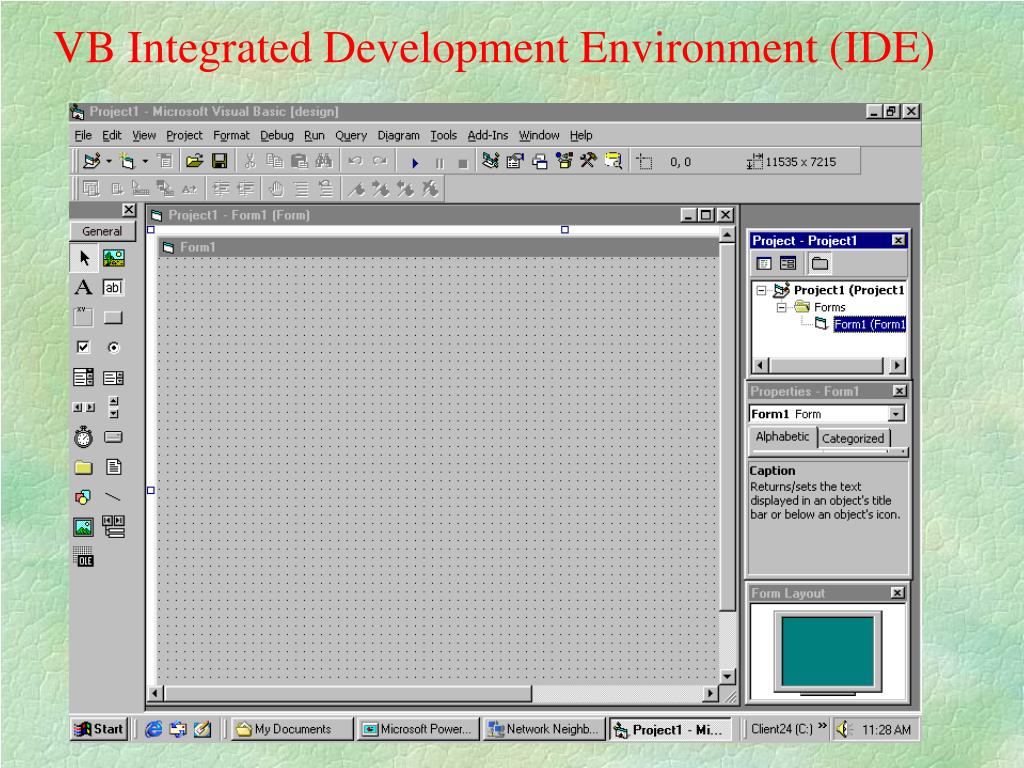Viewport: 1024px width, 768px height.
Task: Click the End stop button in toolbar
Action: click(463, 163)
